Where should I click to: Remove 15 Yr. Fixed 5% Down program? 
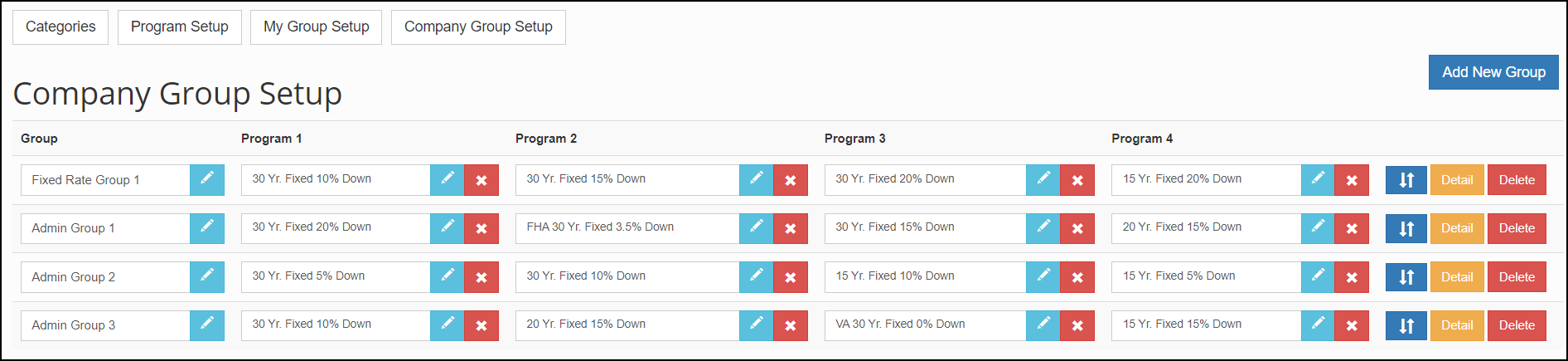click(1352, 277)
